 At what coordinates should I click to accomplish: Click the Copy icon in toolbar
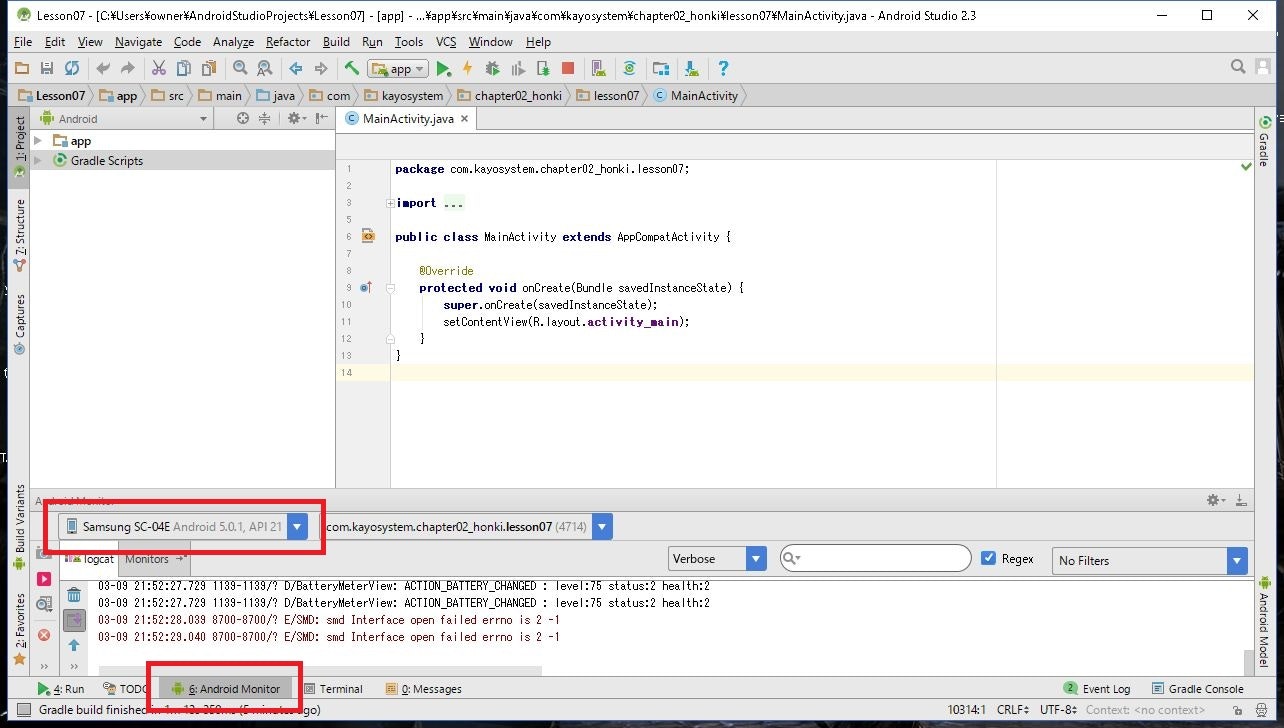(183, 68)
